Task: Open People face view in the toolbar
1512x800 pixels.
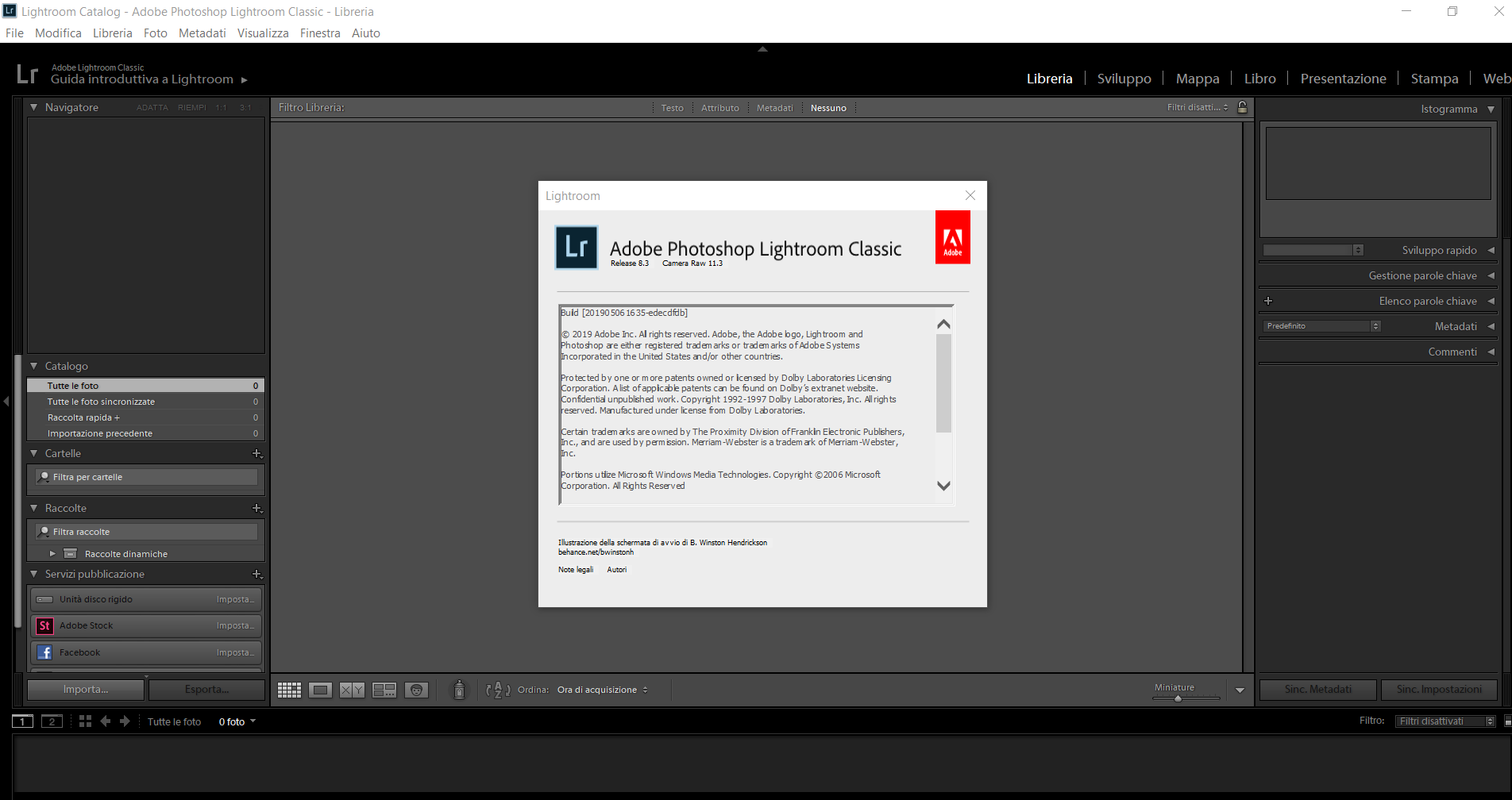Action: (x=416, y=690)
